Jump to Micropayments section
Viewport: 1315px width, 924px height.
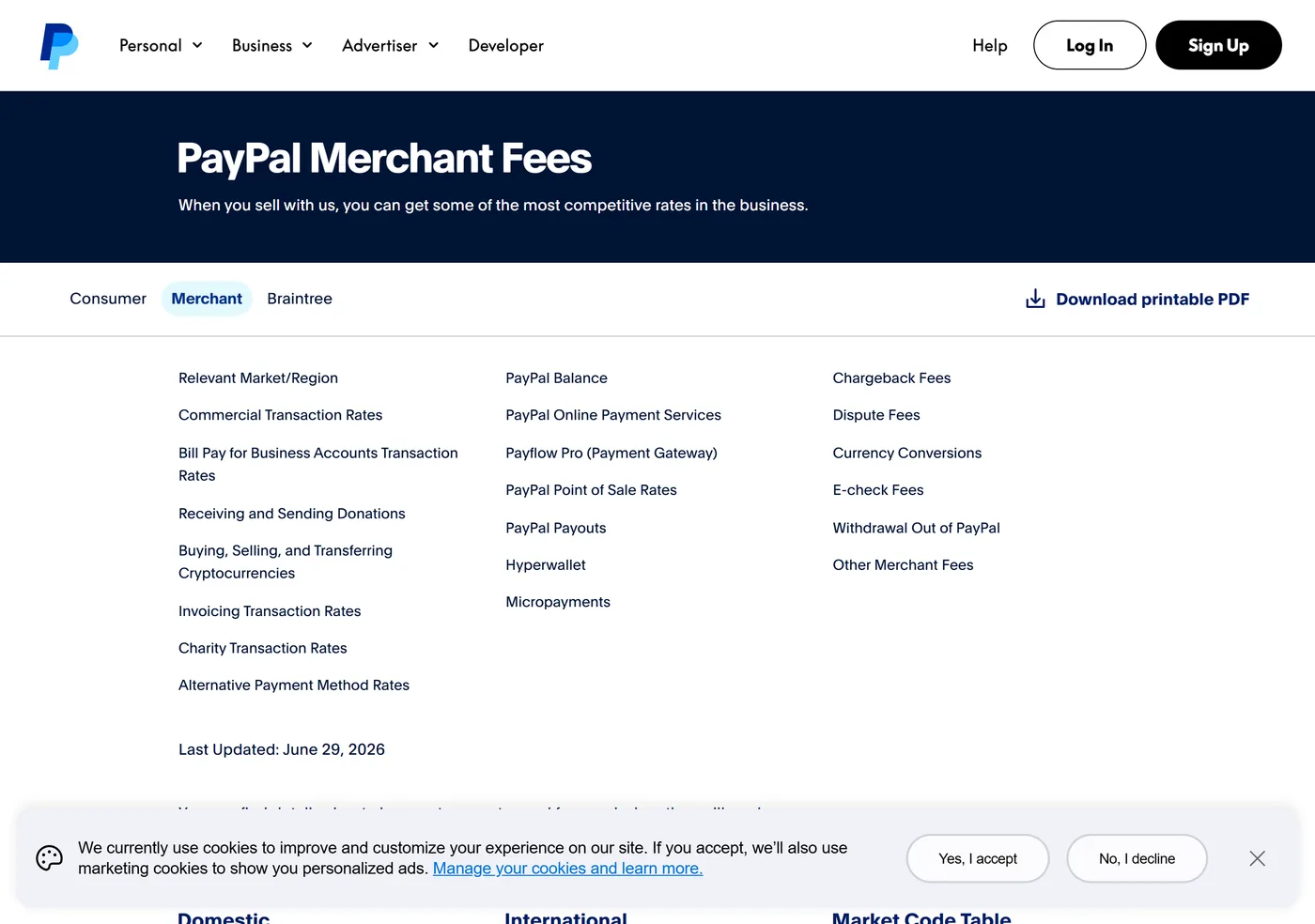tap(558, 602)
